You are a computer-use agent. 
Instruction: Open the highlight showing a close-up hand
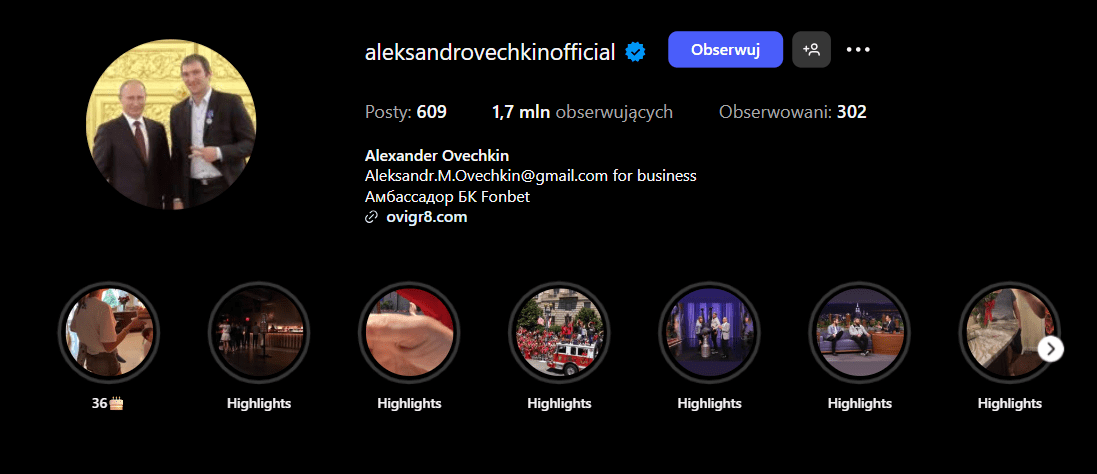click(x=409, y=332)
